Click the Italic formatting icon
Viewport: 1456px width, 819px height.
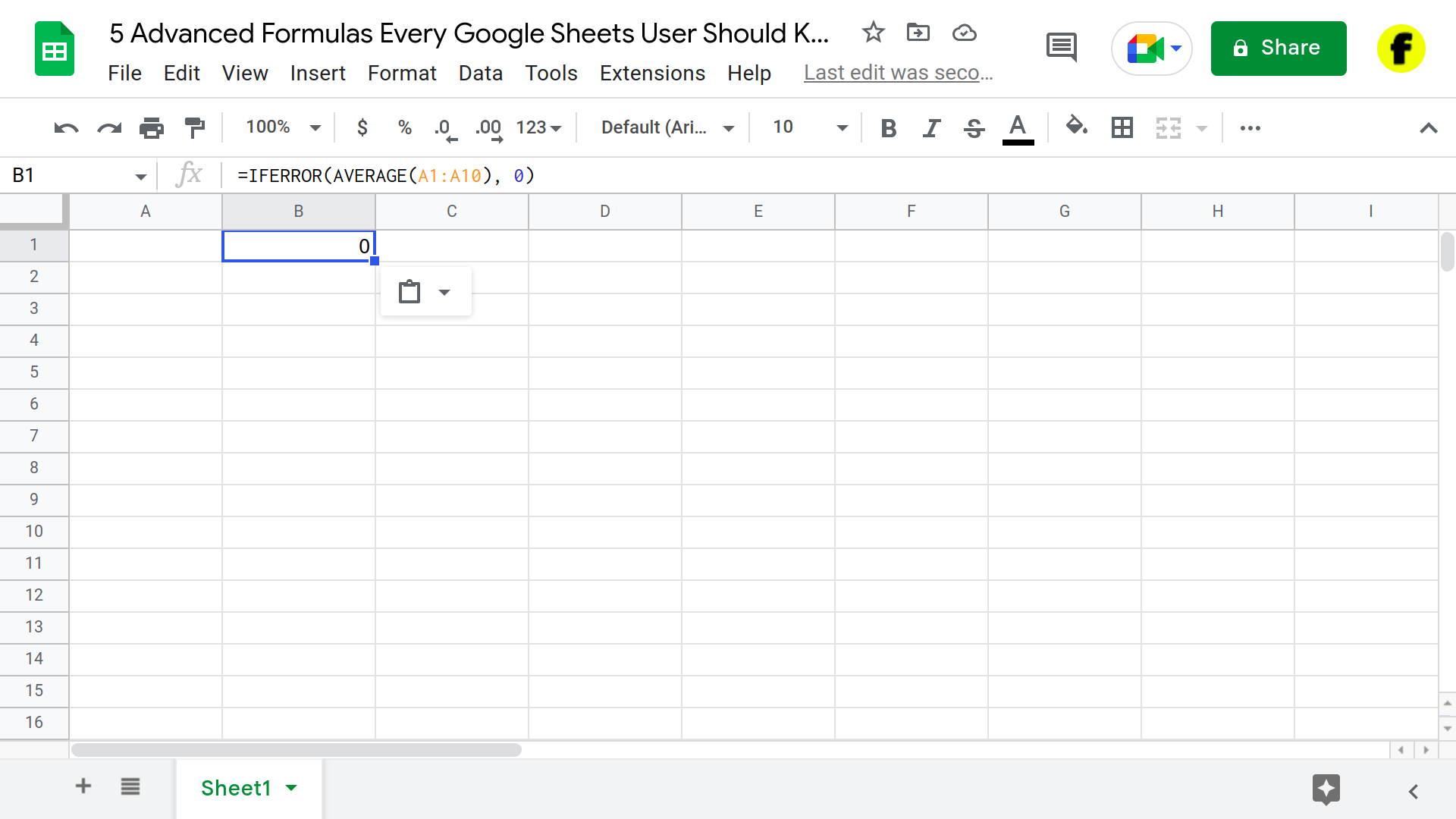930,128
